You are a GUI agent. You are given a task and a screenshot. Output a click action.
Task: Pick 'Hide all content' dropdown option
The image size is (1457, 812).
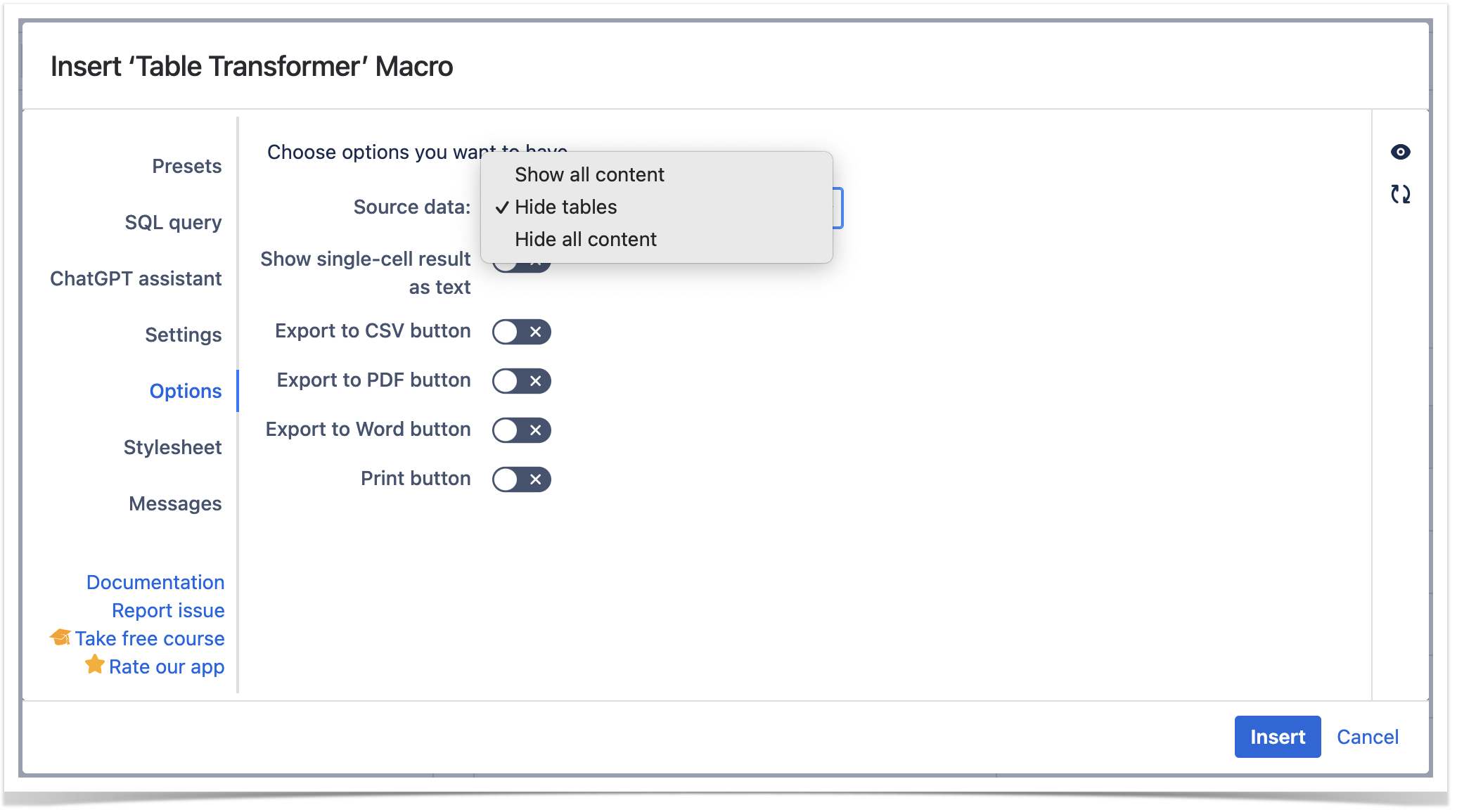(x=586, y=239)
